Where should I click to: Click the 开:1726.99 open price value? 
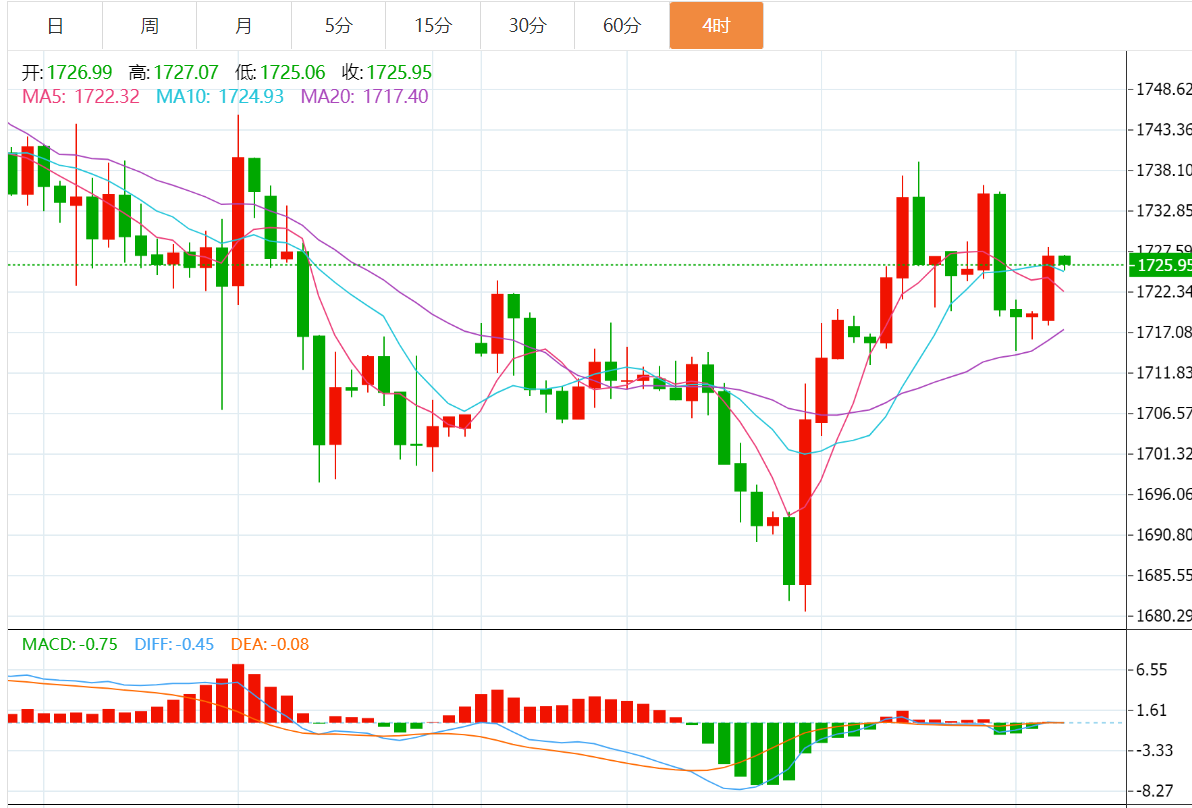67,73
